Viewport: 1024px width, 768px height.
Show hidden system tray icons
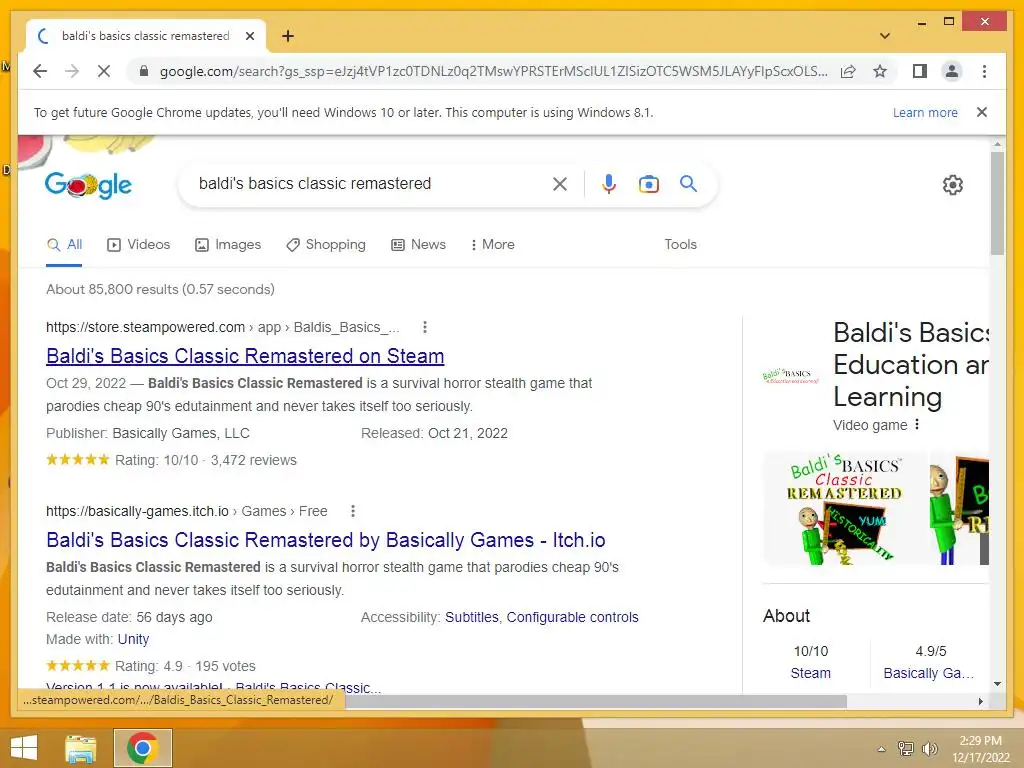(x=881, y=749)
